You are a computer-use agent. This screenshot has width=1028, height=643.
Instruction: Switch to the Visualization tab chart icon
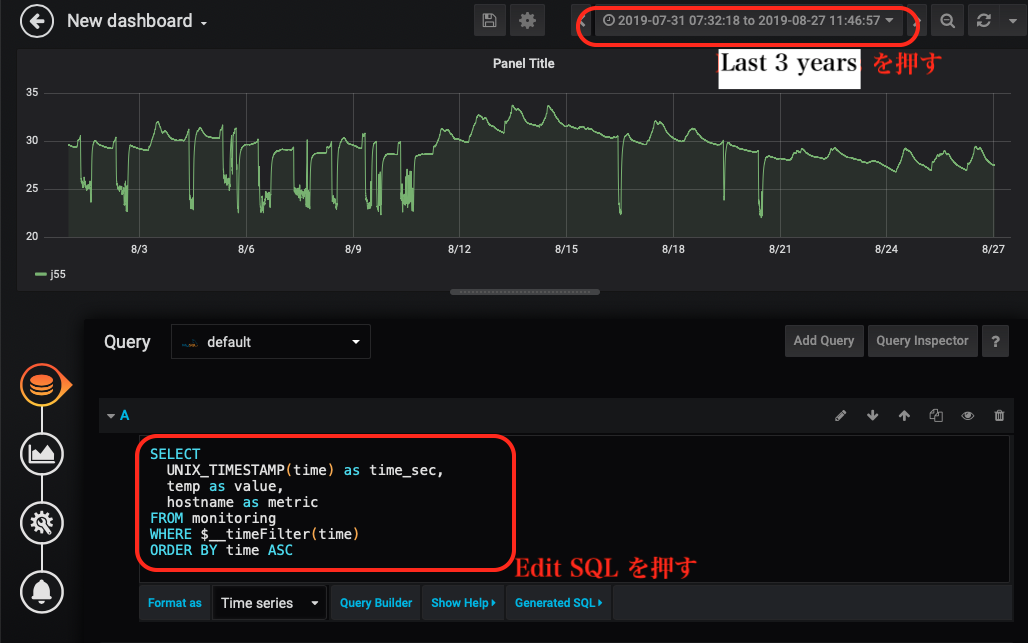(x=42, y=454)
